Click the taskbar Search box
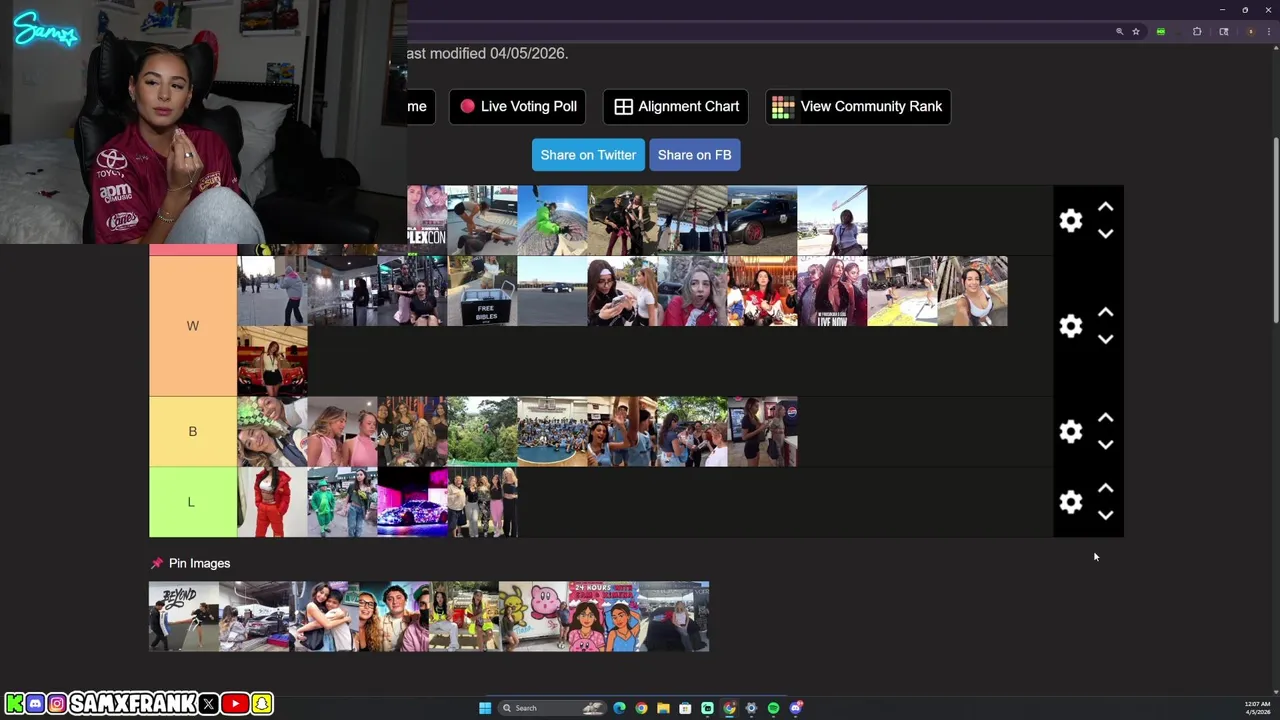This screenshot has width=1280, height=720. coord(553,708)
